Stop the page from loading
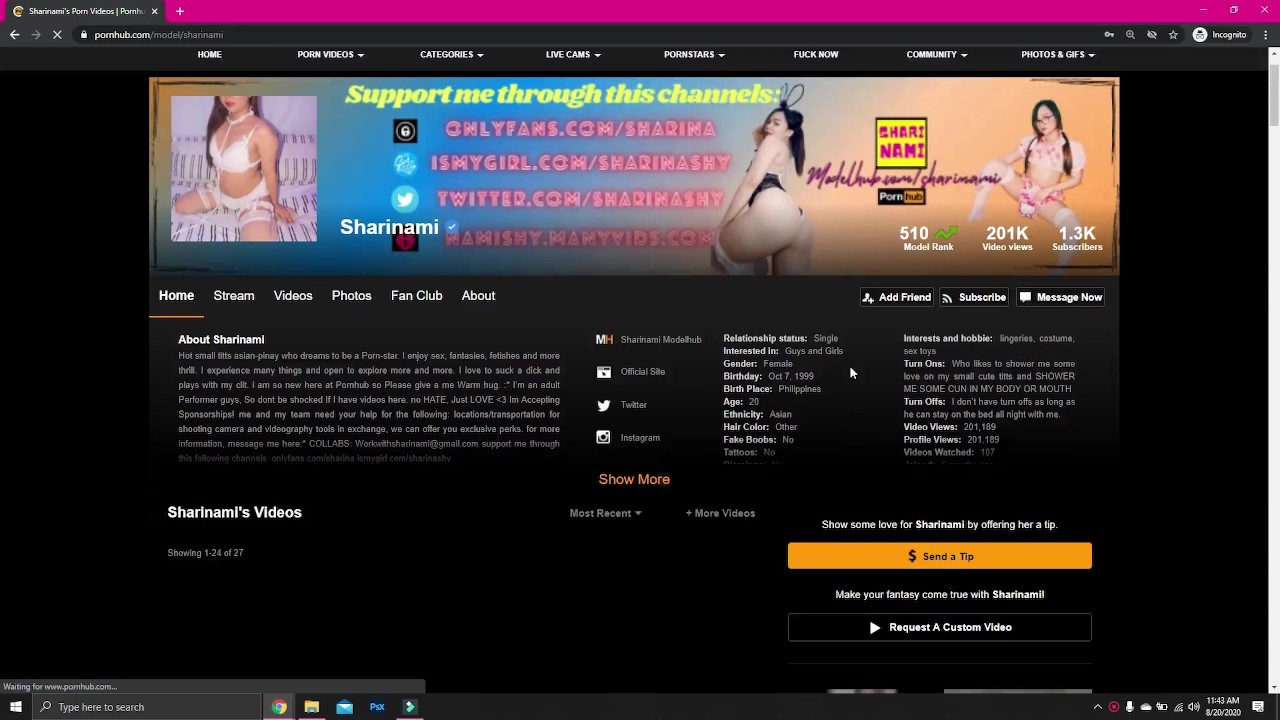Screen dimensions: 1280x720 point(57,34)
